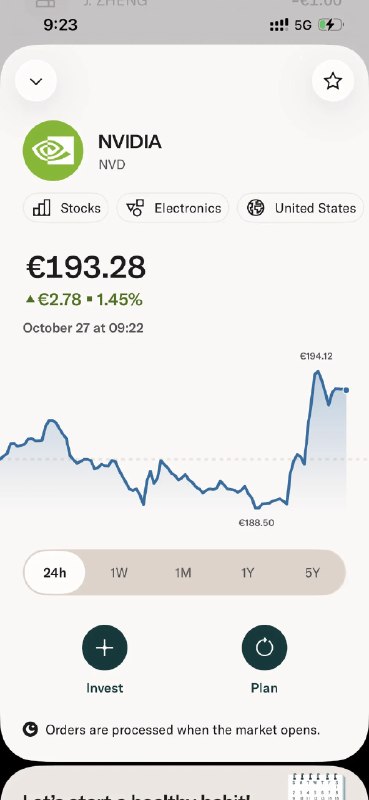Select the 24h chart range
Screen dimensions: 369x800
(55, 572)
